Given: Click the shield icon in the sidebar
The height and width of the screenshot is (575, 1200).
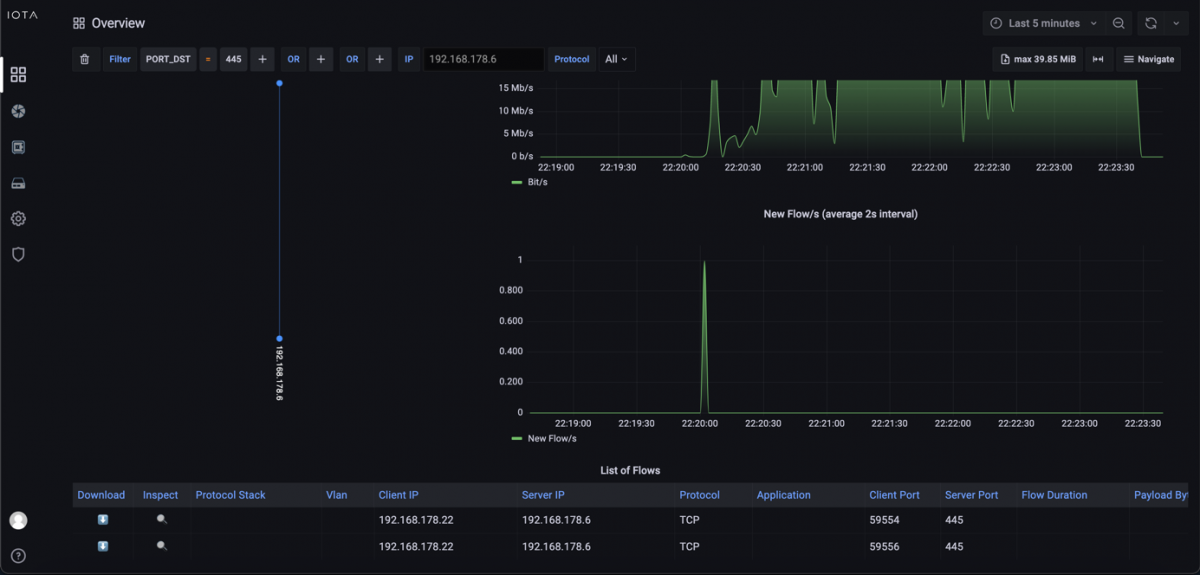Looking at the screenshot, I should [18, 255].
